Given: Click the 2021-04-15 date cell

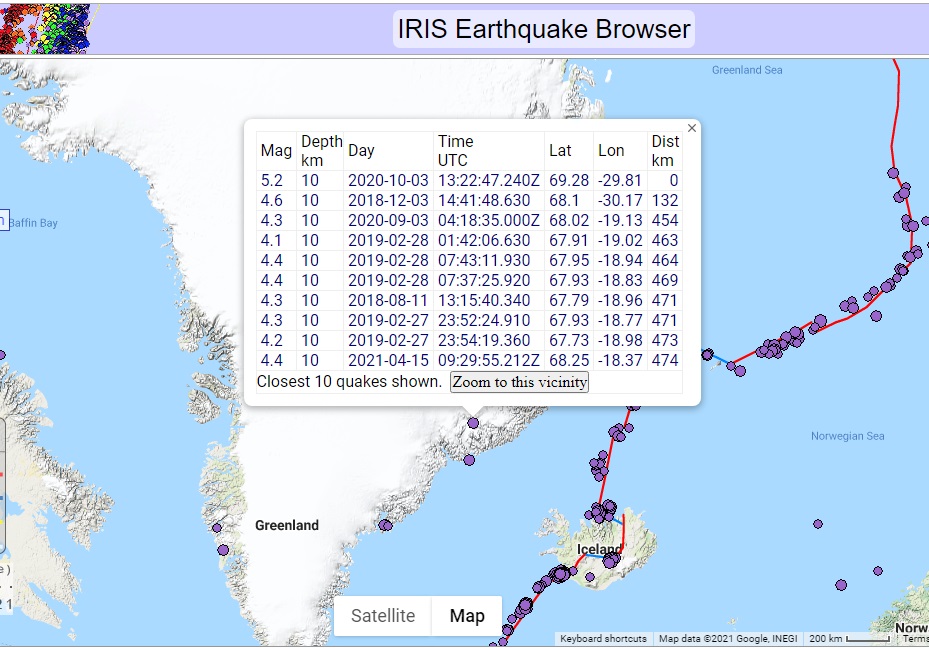Looking at the screenshot, I should click(389, 360).
